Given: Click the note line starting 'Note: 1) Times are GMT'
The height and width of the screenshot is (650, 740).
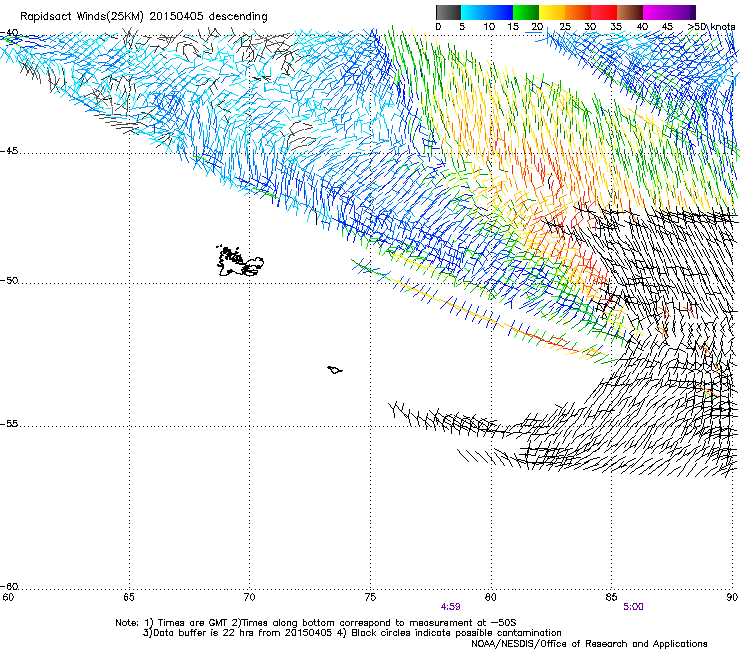Looking at the screenshot, I should pyautogui.click(x=316, y=623).
